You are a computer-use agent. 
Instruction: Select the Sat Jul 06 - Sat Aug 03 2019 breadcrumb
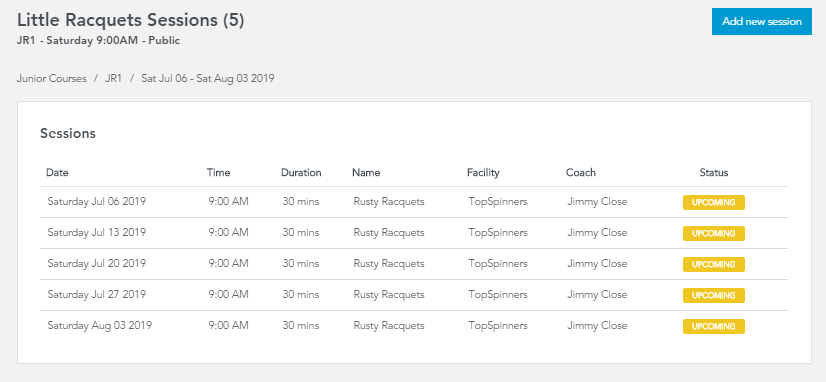click(208, 79)
